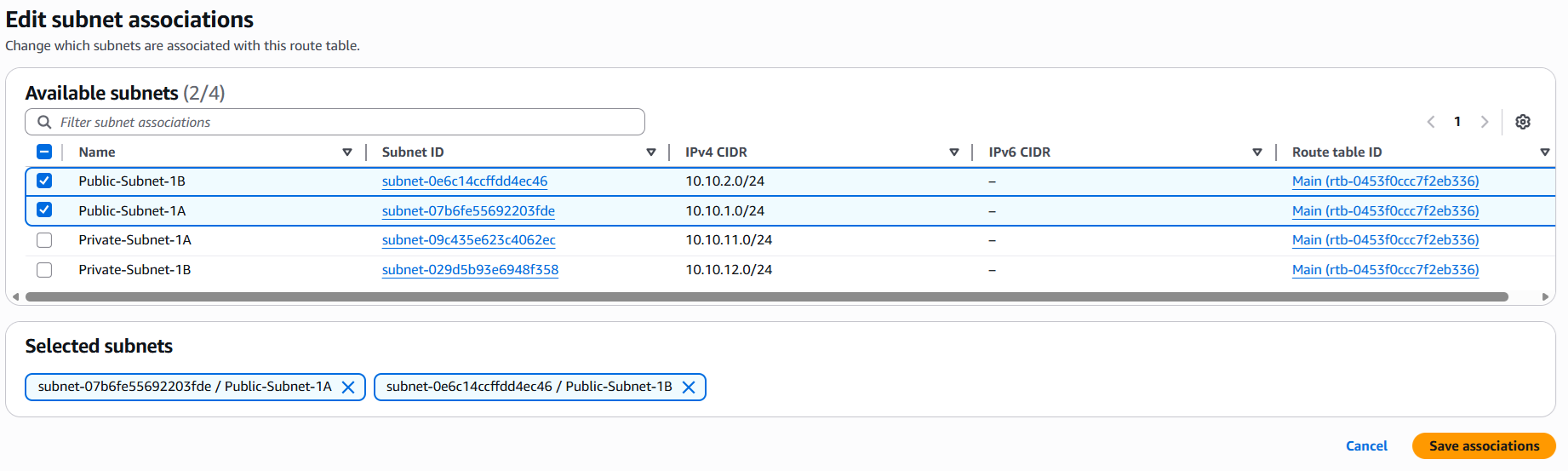This screenshot has width=1568, height=471.
Task: Select page number 1
Action: point(1457,122)
